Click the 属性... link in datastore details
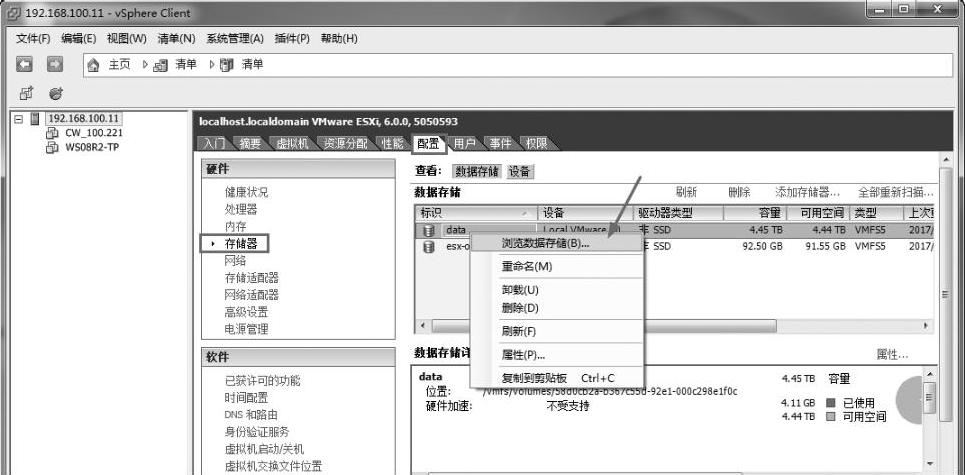This screenshot has height=475, width=965. (892, 354)
